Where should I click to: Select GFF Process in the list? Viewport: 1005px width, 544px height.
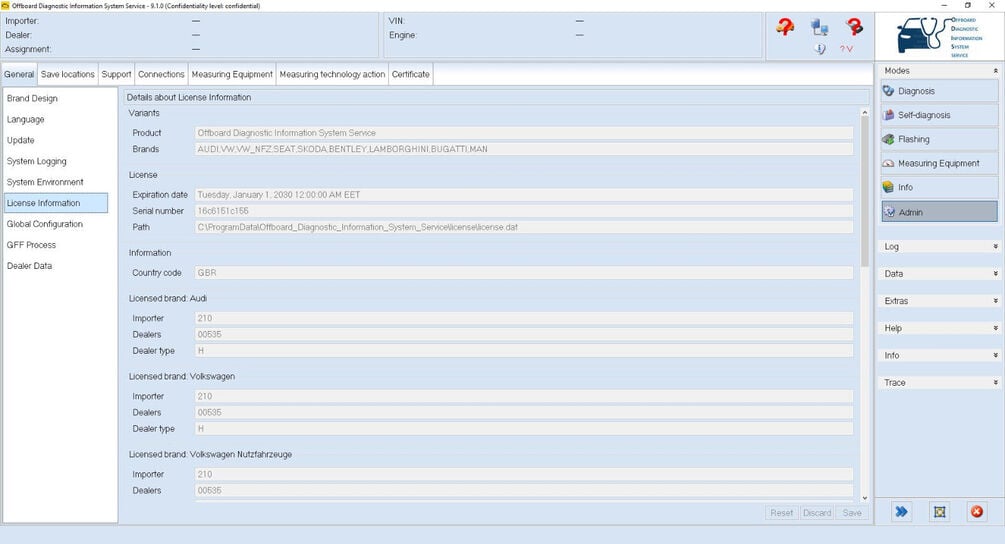coord(56,245)
